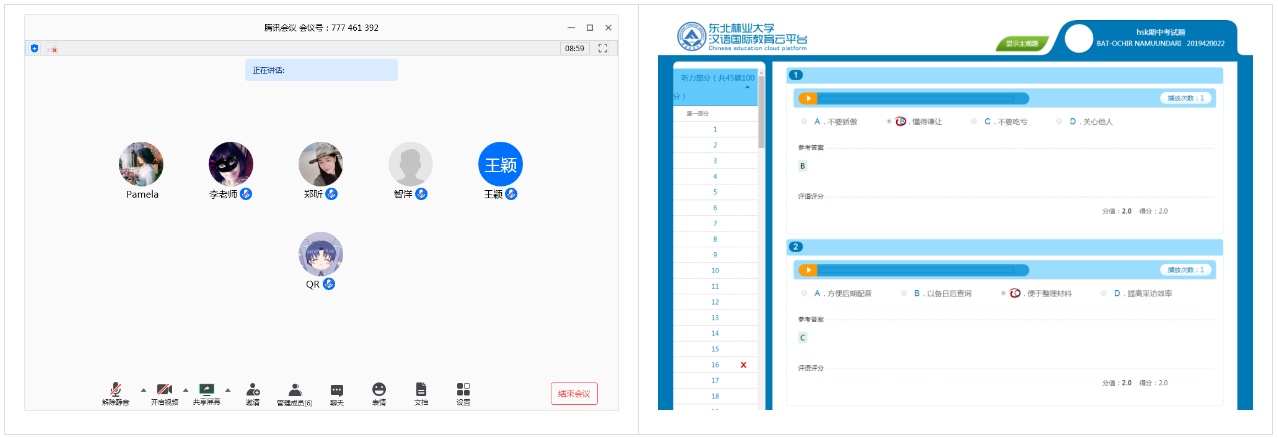
Task: Expand audio options arrow beside 解除静音
Action: point(141,390)
